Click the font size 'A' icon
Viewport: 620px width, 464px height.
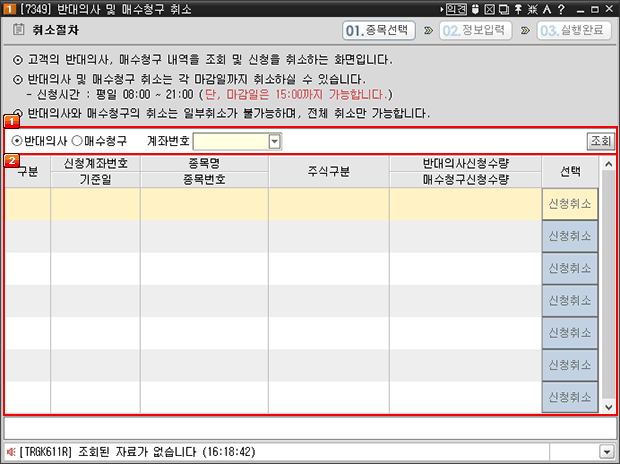(x=547, y=9)
